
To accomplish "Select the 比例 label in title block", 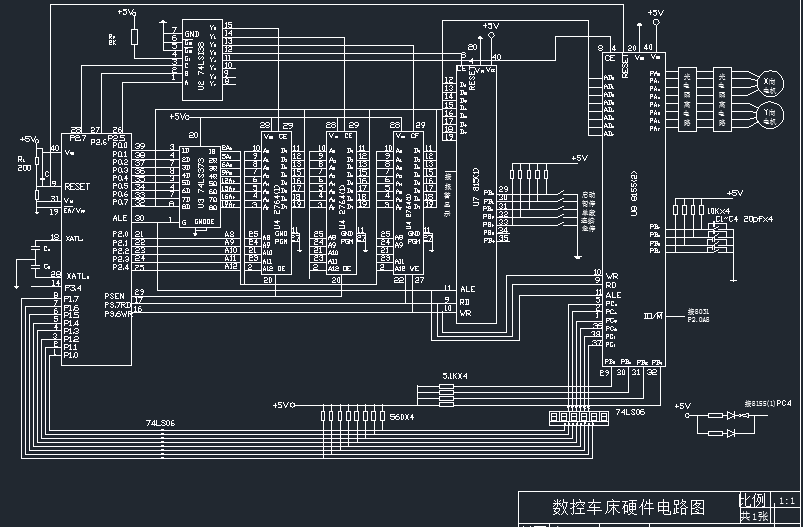I will 755,499.
